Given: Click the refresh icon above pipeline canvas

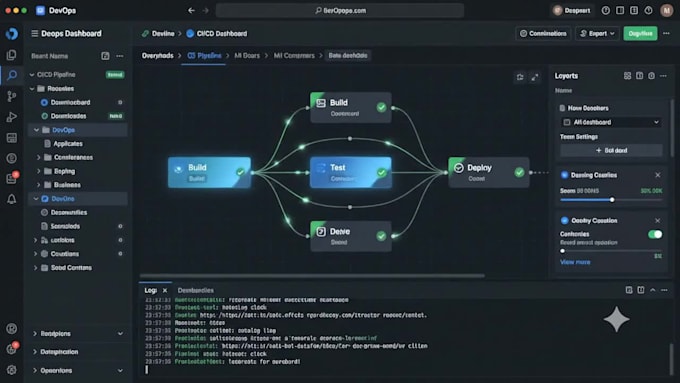Looking at the screenshot, I should pos(520,77).
